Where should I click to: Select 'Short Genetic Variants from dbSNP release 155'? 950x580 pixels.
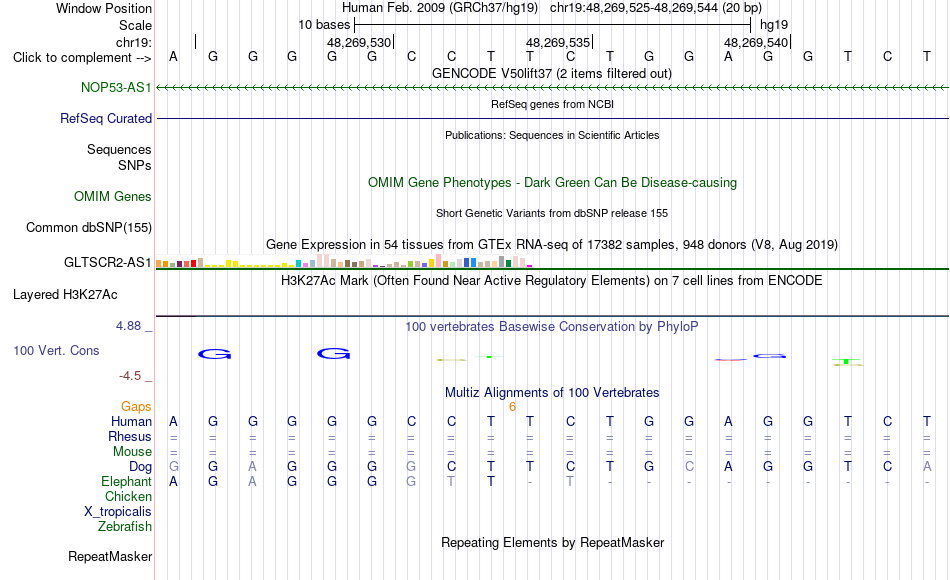551,213
